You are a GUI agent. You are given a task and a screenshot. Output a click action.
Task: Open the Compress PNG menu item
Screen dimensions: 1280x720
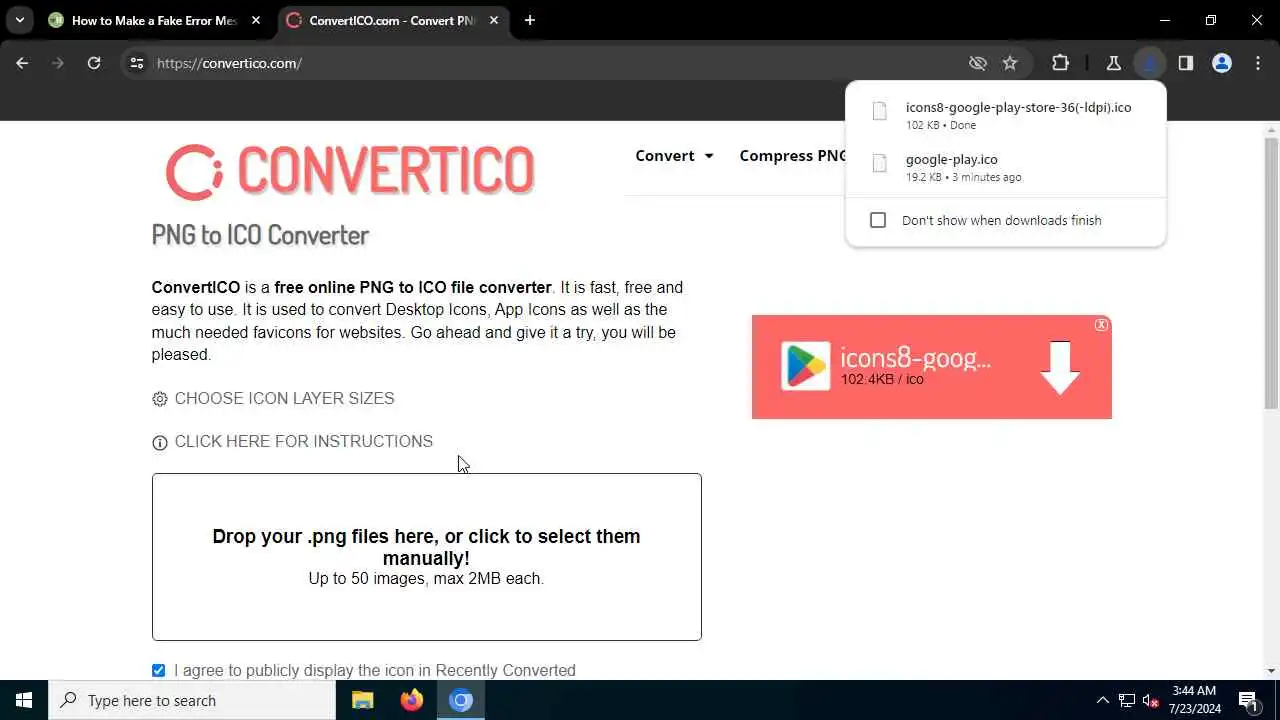(x=793, y=155)
